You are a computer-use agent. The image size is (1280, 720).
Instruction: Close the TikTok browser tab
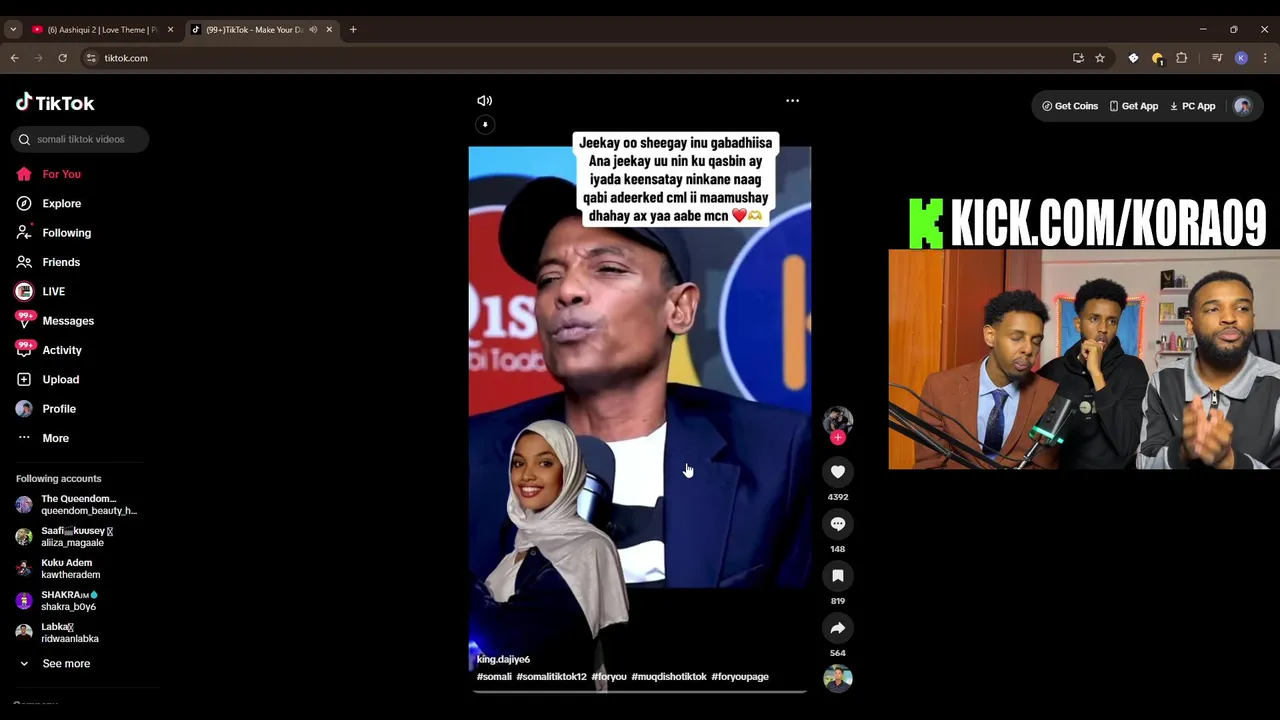[329, 30]
